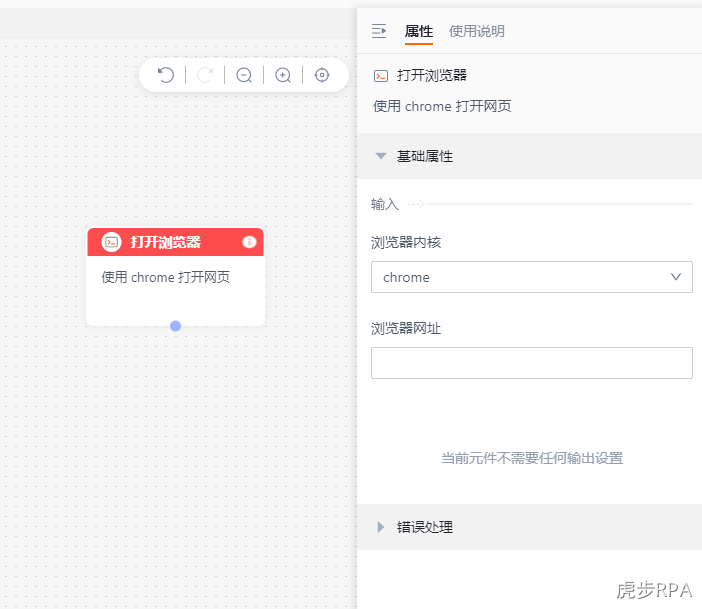Screen dimensions: 702x609
Task: Switch to the 属性 tab
Action: (x=419, y=31)
